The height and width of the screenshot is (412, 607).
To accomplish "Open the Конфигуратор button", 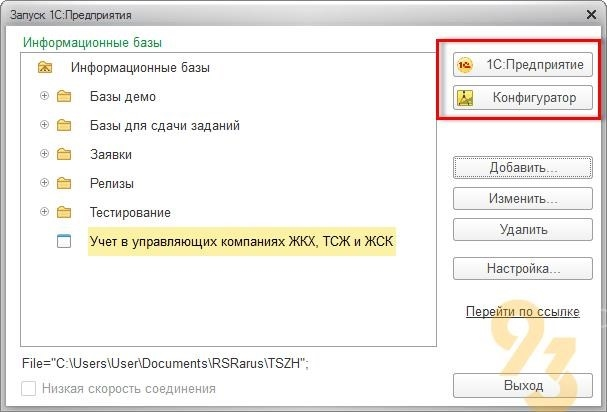I will click(x=523, y=98).
